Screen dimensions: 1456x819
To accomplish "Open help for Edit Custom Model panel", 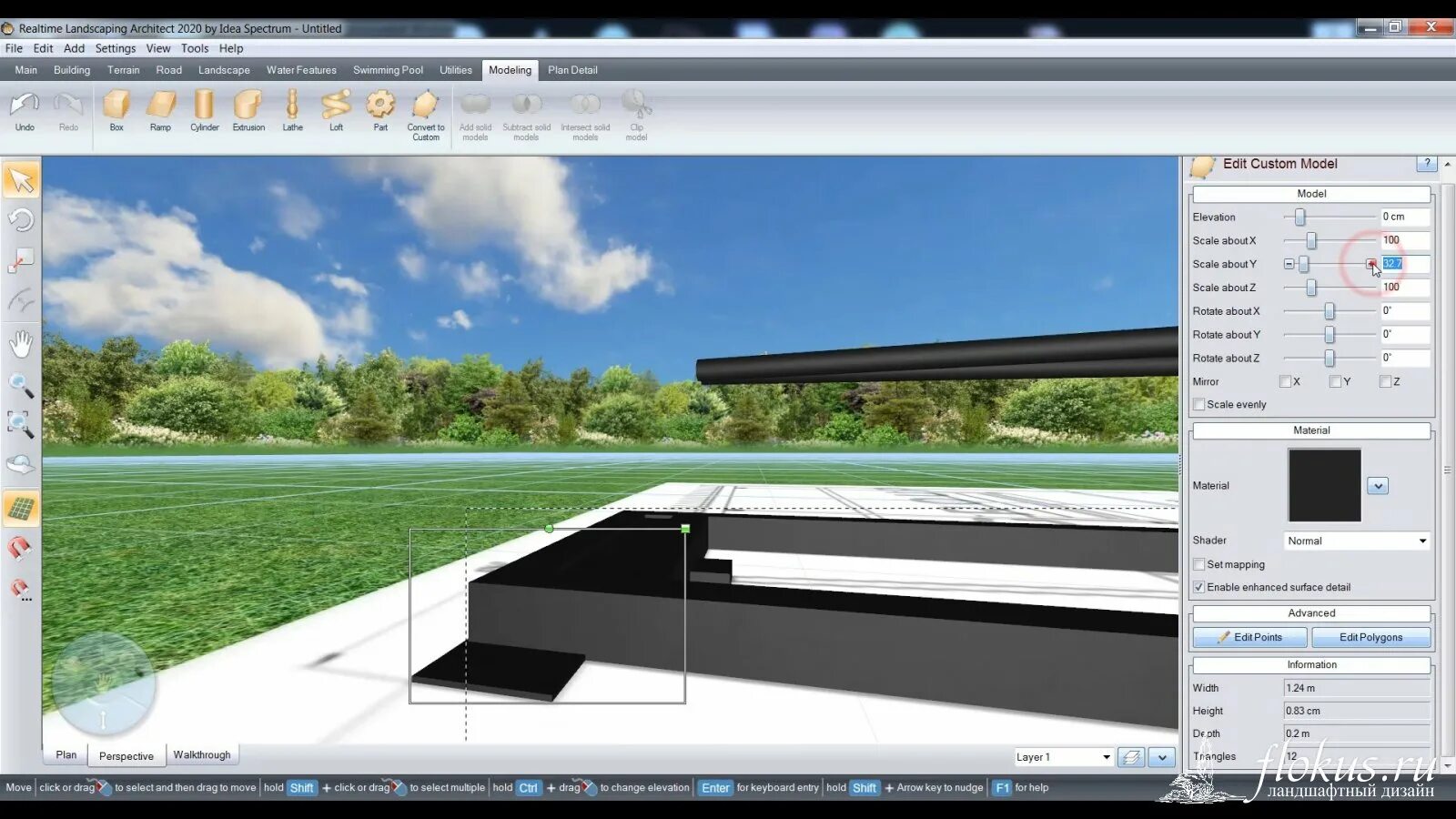I will point(1426,164).
